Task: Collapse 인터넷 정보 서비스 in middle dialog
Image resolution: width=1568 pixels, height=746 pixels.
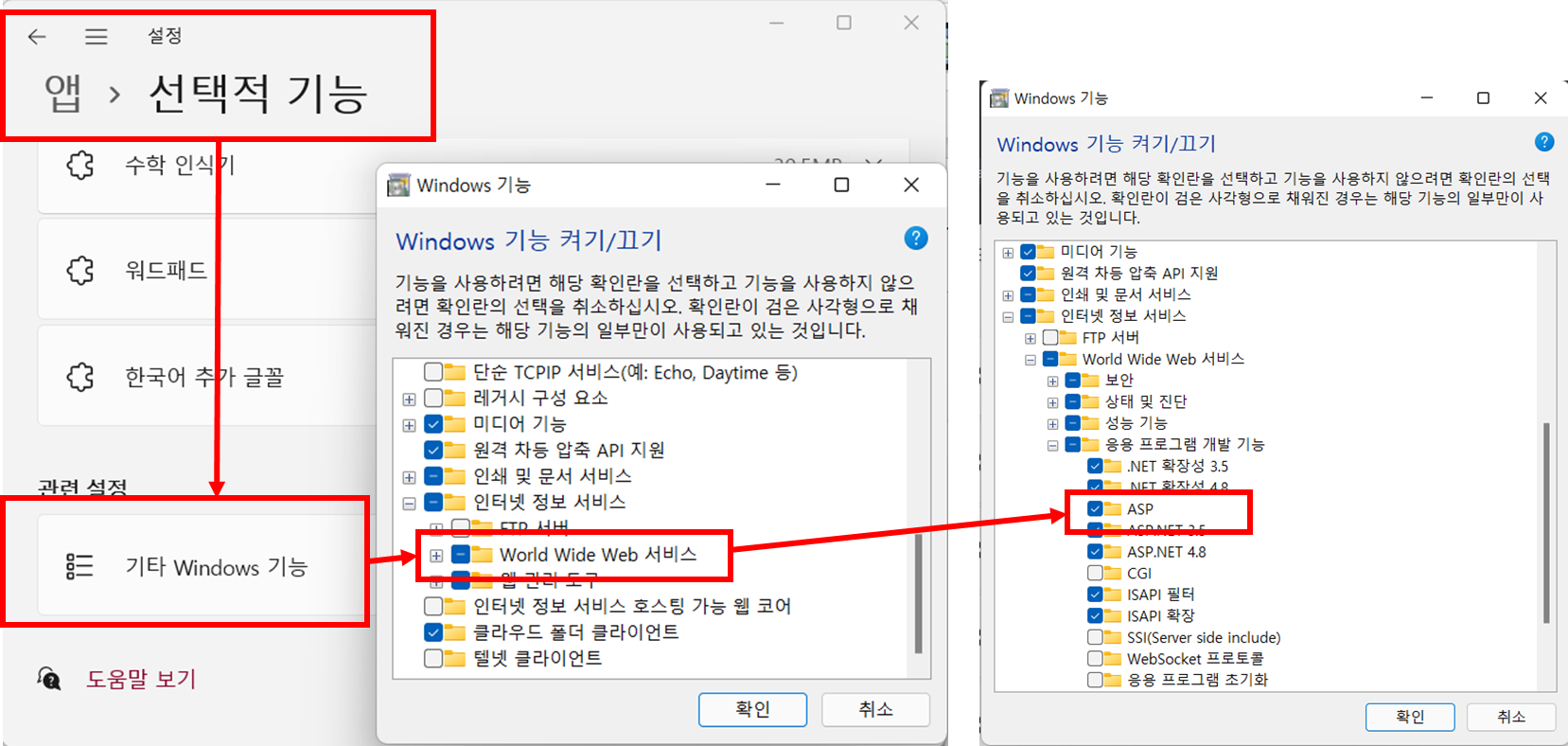Action: (409, 504)
